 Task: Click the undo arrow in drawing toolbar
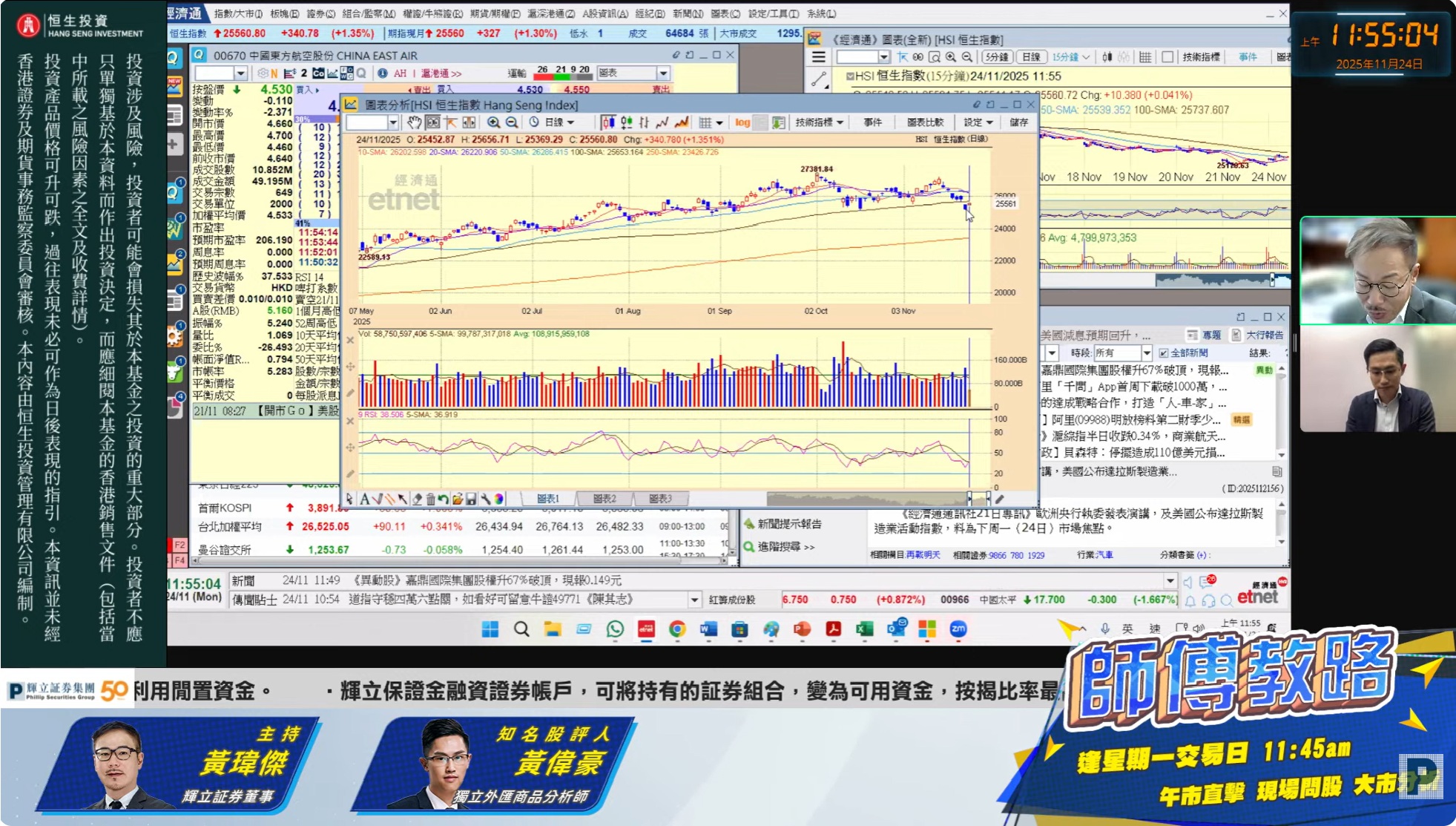pos(443,499)
